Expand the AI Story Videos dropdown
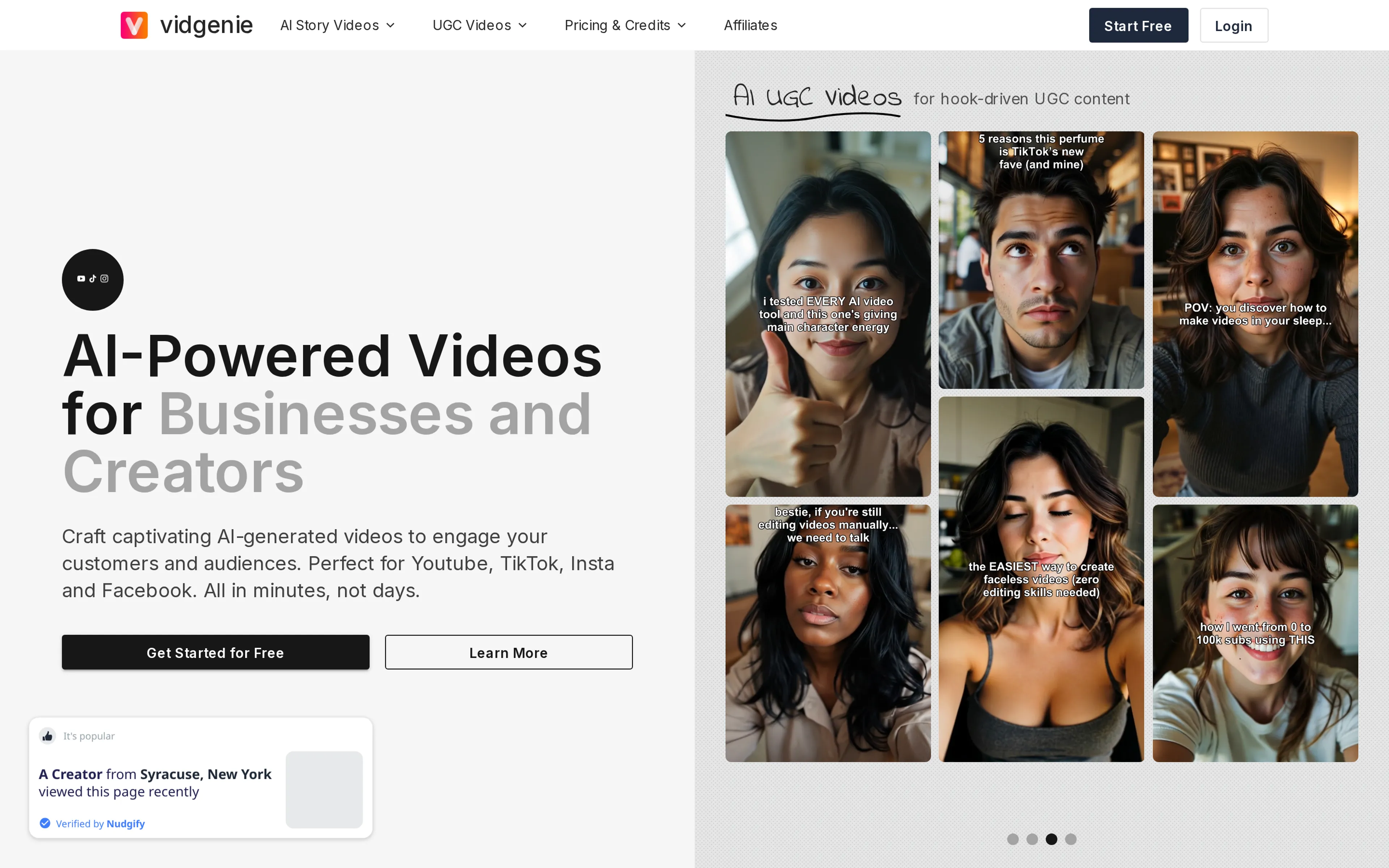The image size is (1389, 868). (x=337, y=25)
